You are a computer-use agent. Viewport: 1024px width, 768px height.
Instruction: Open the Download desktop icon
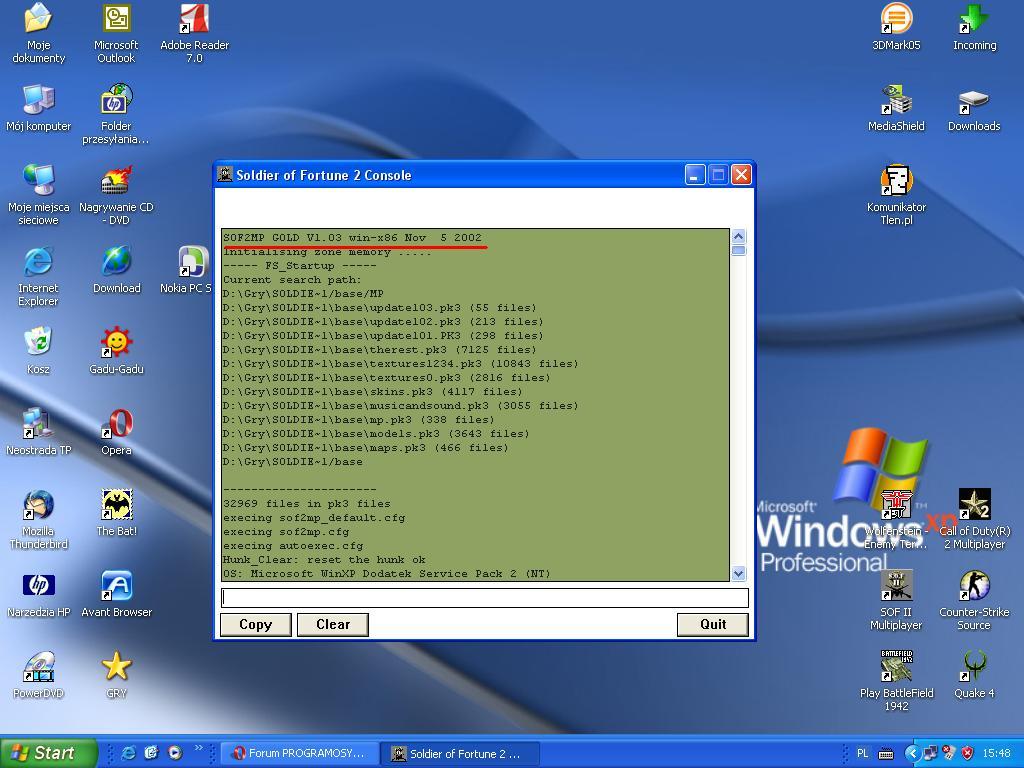point(116,270)
